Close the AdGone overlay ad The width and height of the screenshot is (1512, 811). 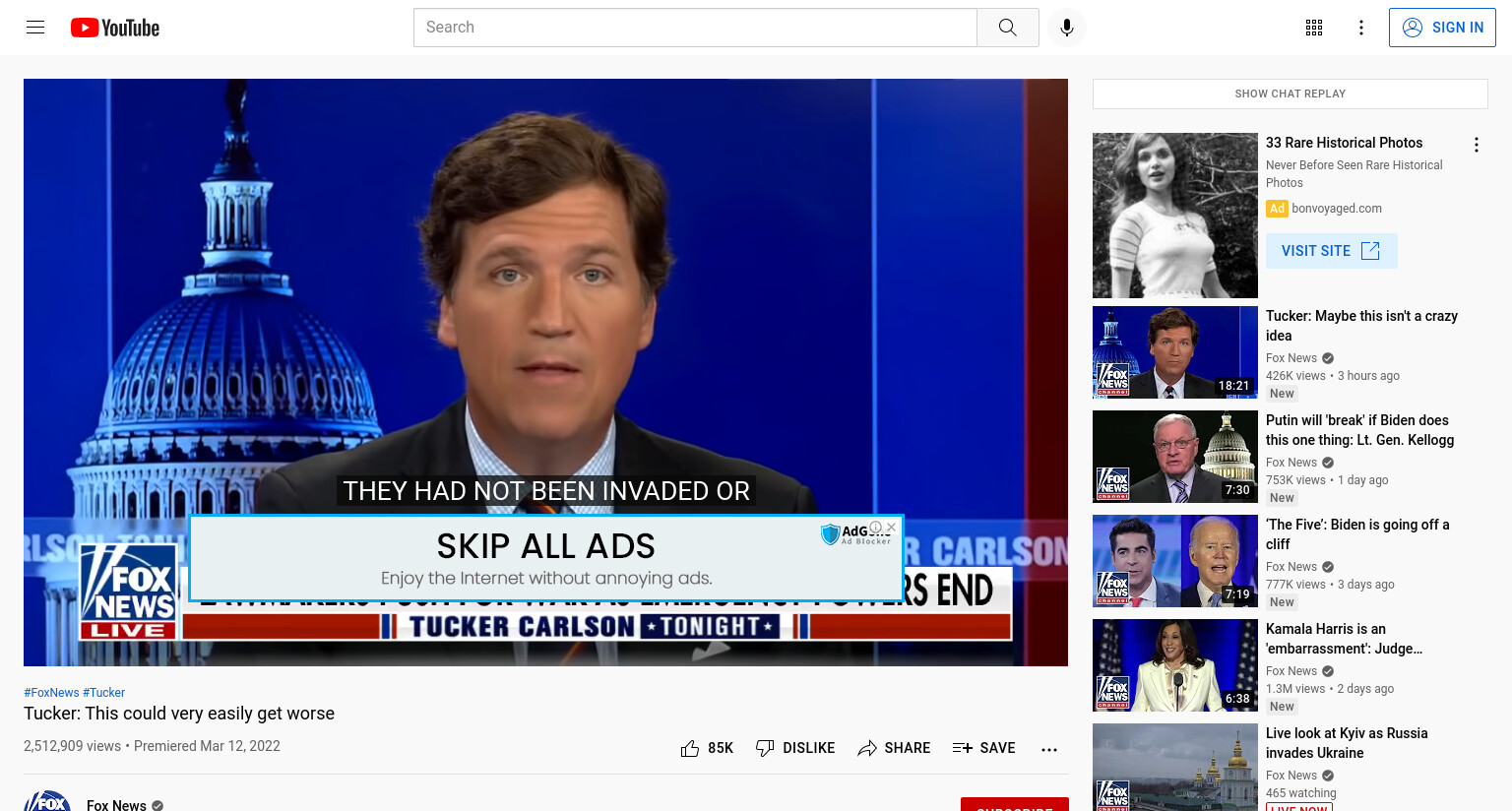coord(891,528)
